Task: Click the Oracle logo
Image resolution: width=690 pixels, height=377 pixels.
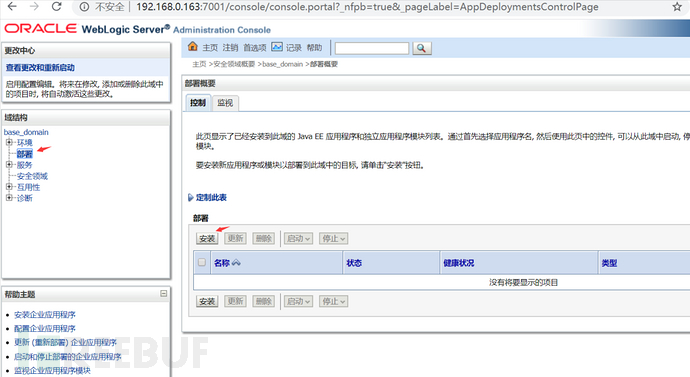Action: [x=40, y=29]
